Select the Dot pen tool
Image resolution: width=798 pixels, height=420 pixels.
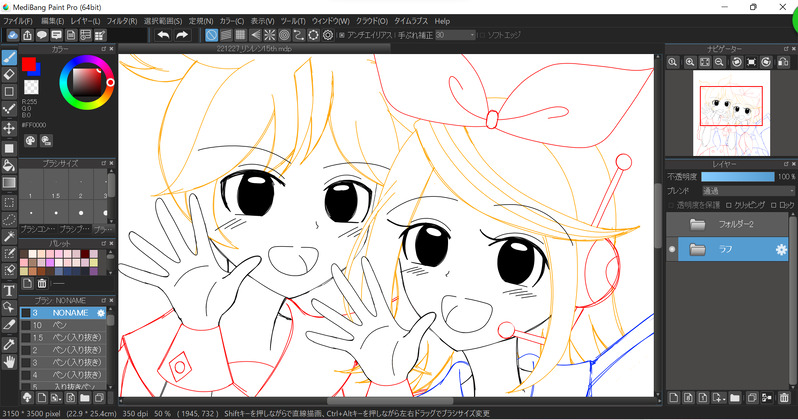pyautogui.click(x=9, y=109)
